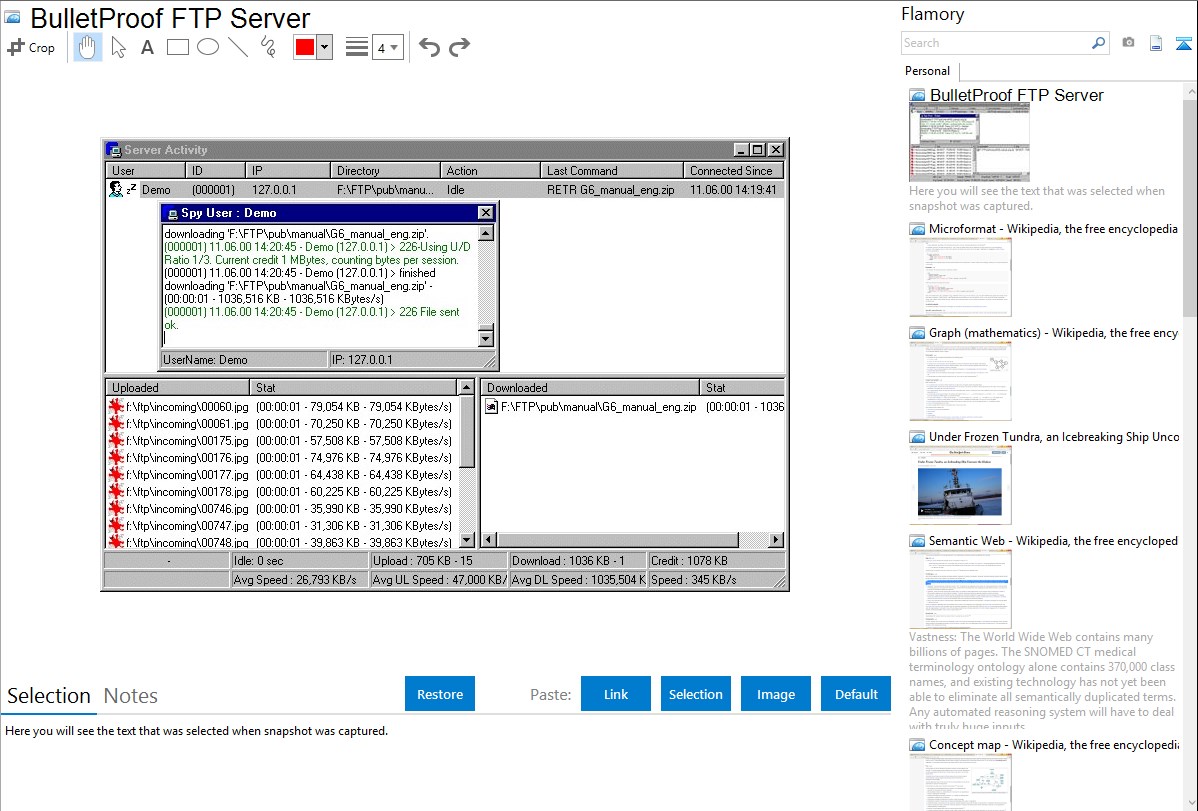Viewport: 1198px width, 811px height.
Task: Click the document page icon in Flamory panel
Action: pos(1156,43)
